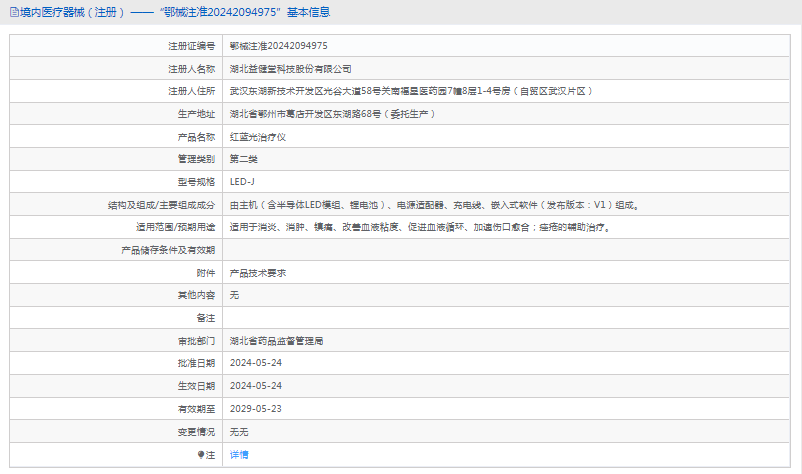Select product name 红蓝光治疗仪
Image resolution: width=802 pixels, height=474 pixels.
[x=258, y=137]
